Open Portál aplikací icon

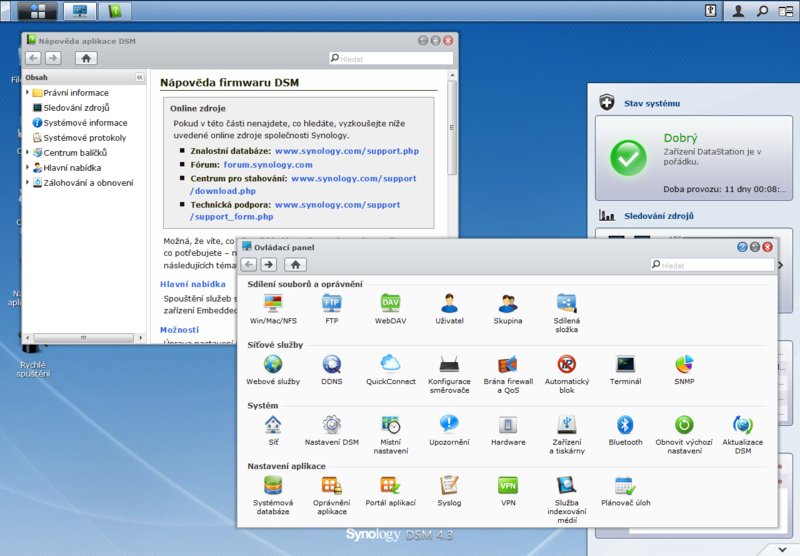(x=390, y=490)
